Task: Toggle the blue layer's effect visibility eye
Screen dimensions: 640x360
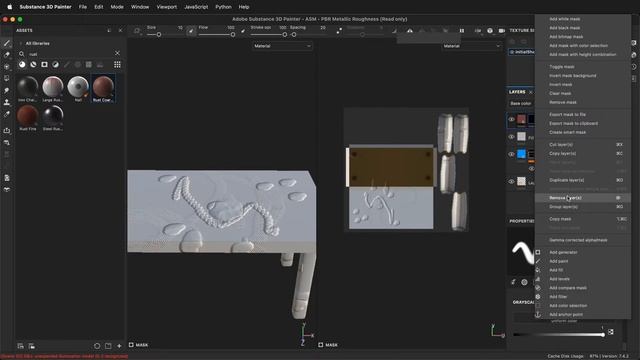Action: 531,168
